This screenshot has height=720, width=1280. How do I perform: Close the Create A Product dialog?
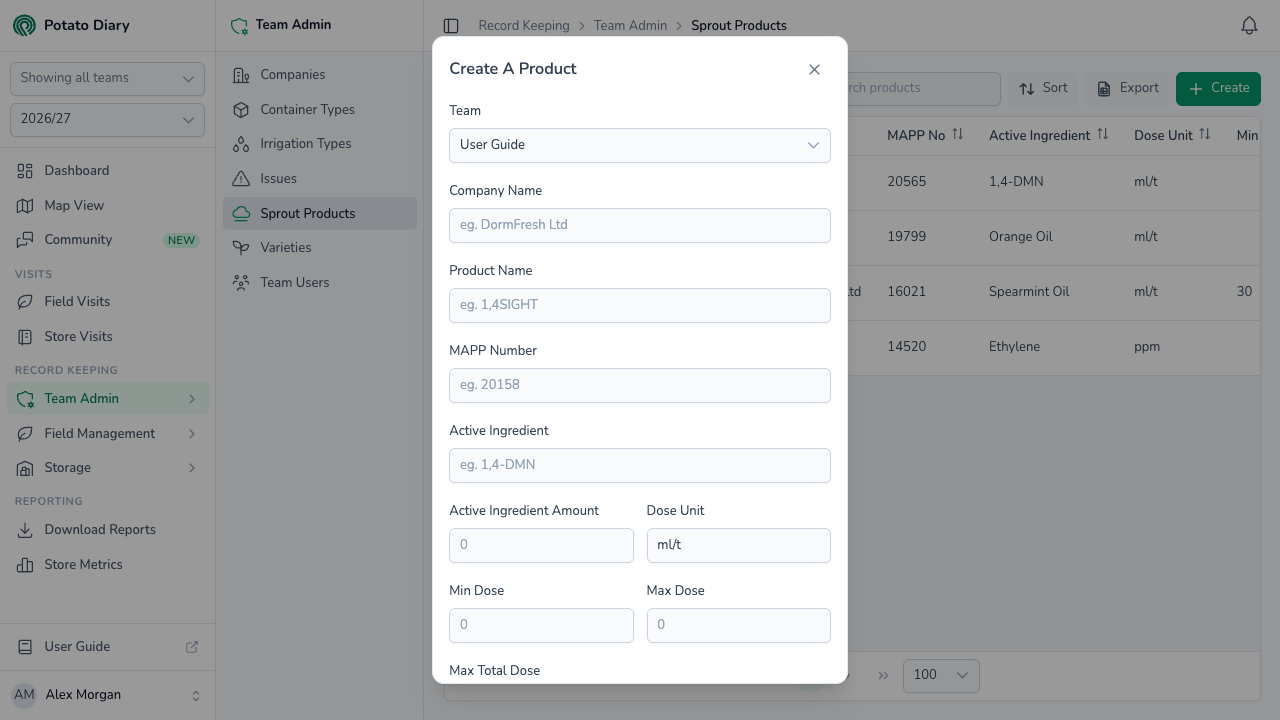click(x=814, y=69)
